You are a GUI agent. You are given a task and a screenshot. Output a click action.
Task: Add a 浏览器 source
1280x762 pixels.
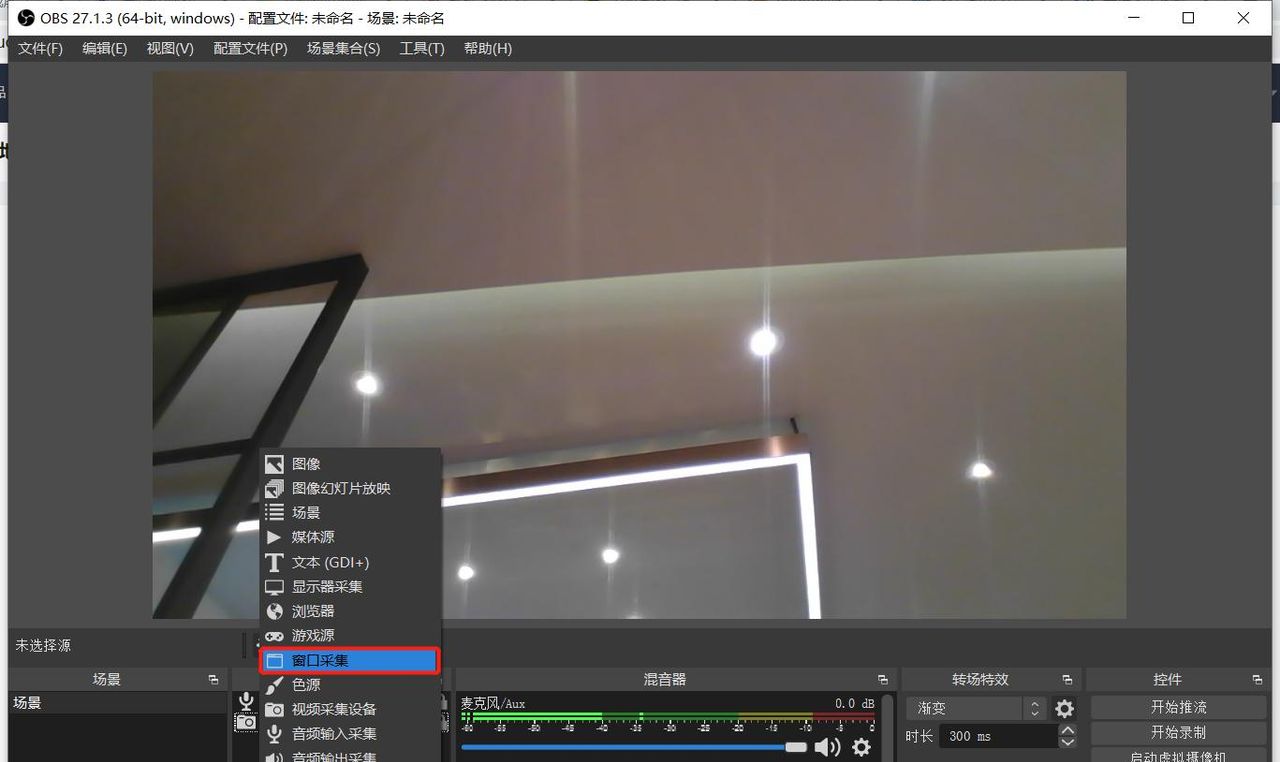(x=350, y=611)
